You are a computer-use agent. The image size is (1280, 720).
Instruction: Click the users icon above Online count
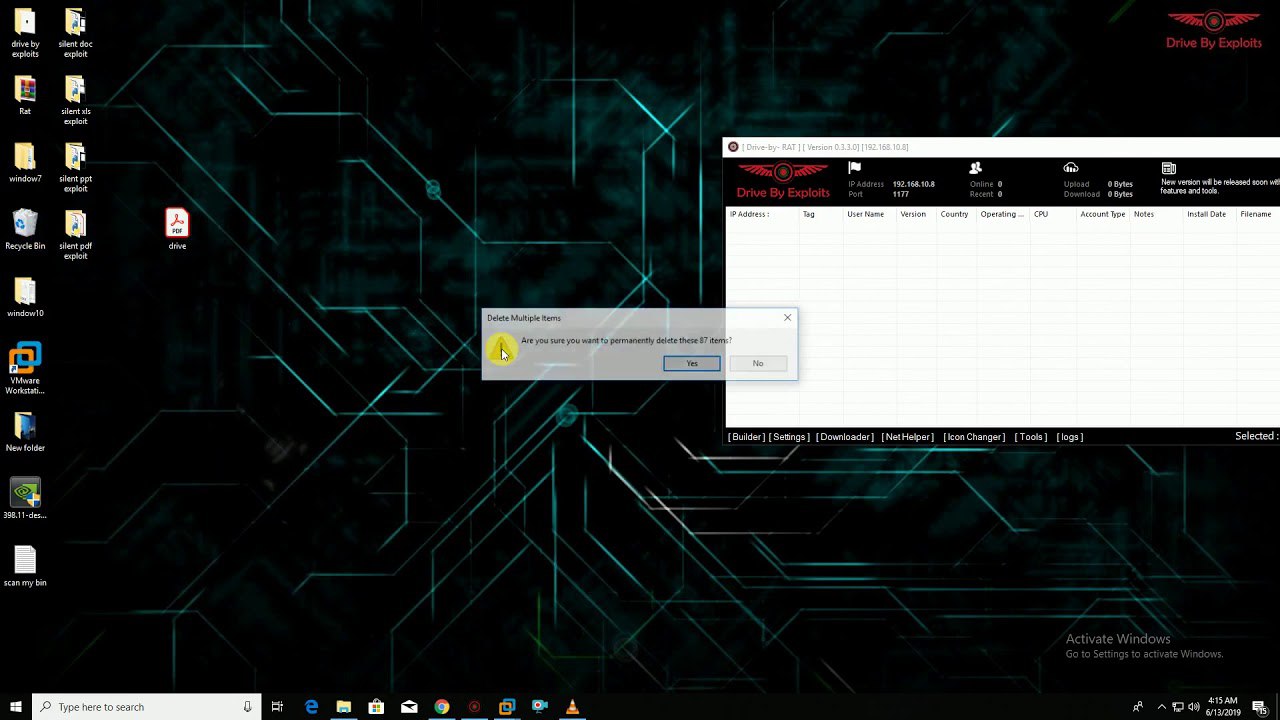coord(976,168)
